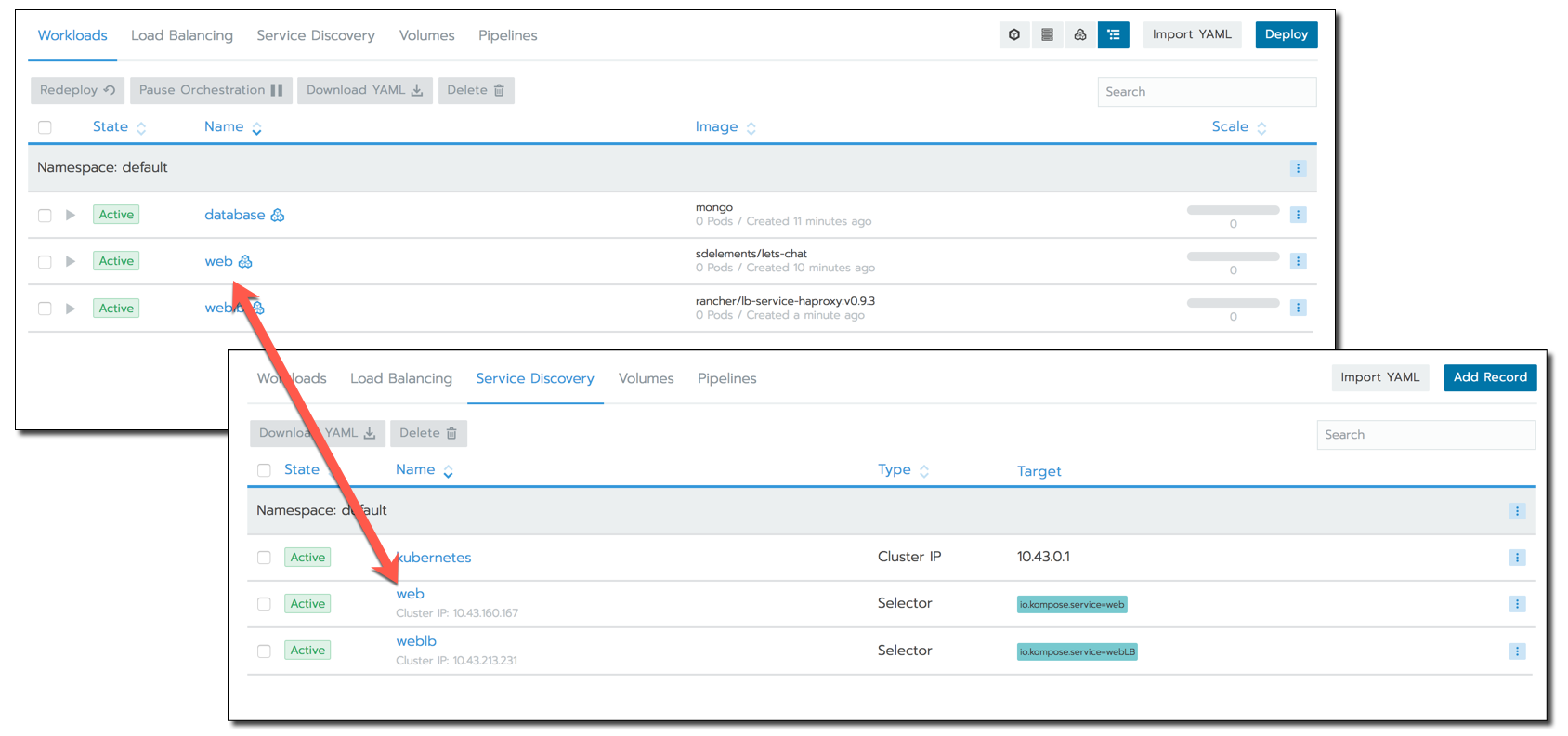Check the database workload row checkbox
The height and width of the screenshot is (736, 1568).
(x=45, y=215)
